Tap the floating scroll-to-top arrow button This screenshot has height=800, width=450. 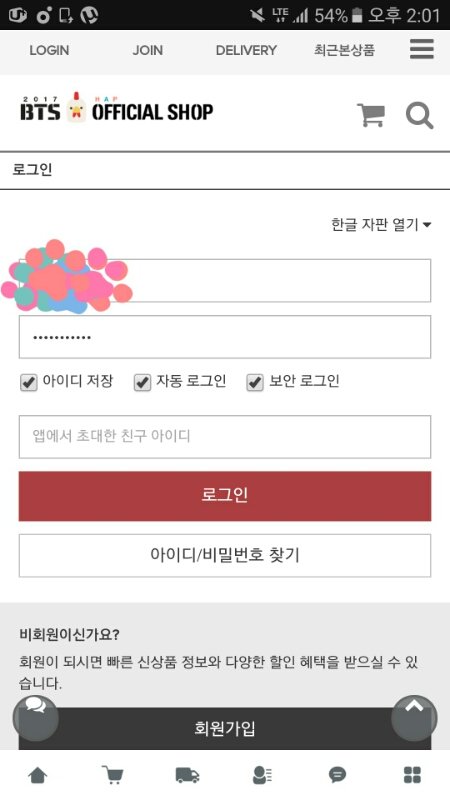coord(414,718)
